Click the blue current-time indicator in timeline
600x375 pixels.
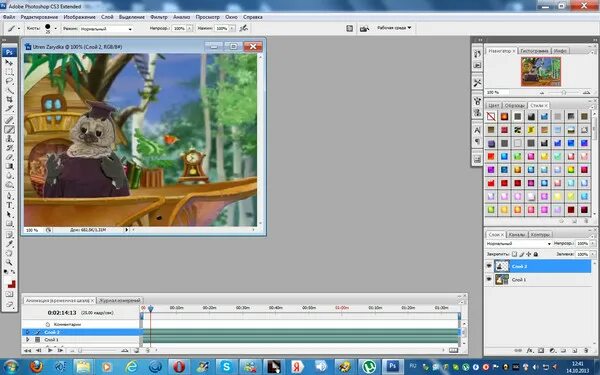(x=150, y=308)
